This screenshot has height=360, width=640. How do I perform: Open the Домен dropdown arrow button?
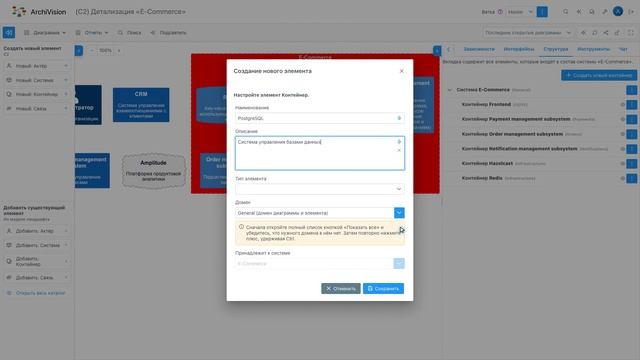click(x=399, y=213)
